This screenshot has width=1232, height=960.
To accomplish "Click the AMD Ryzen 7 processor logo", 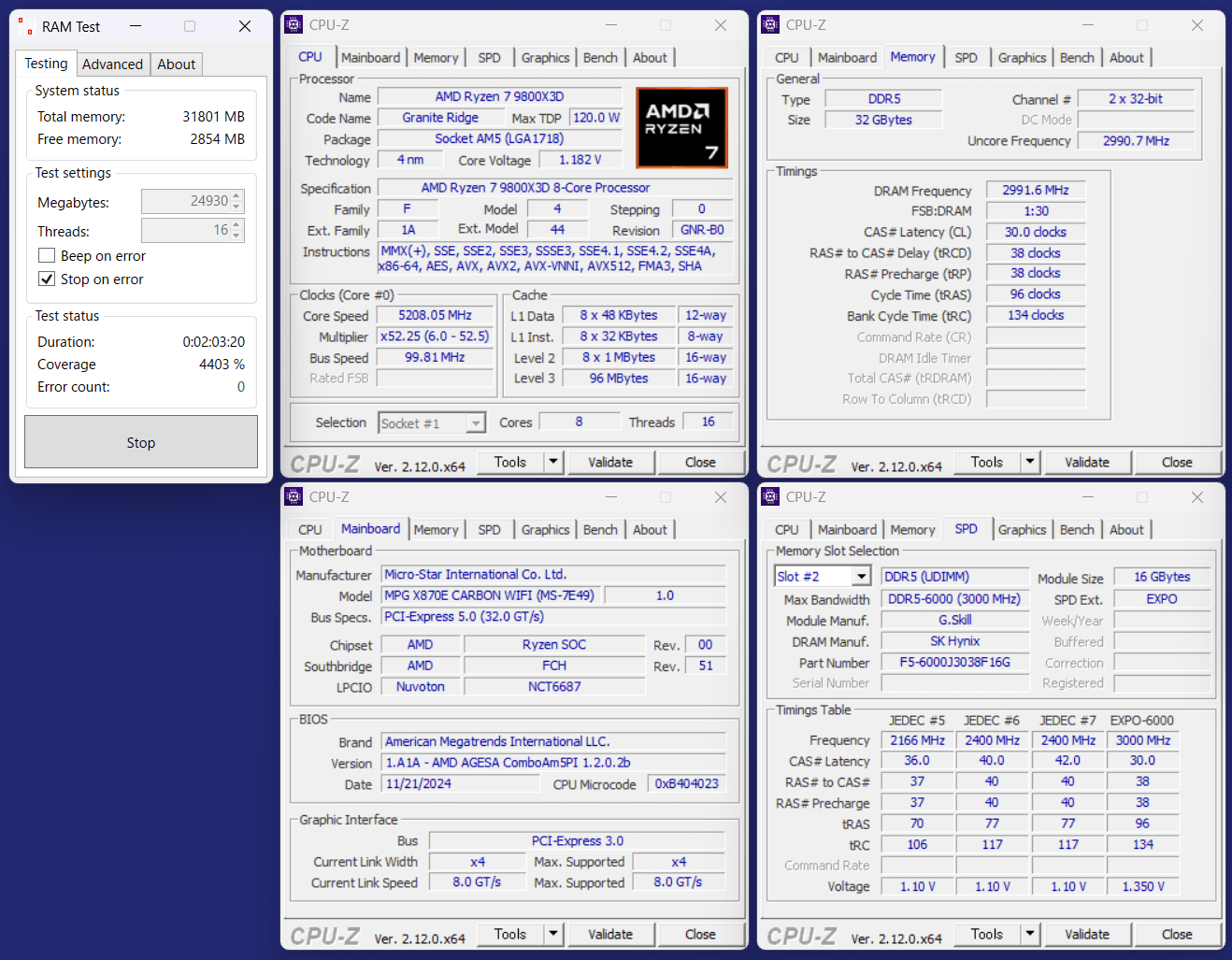I will point(681,127).
